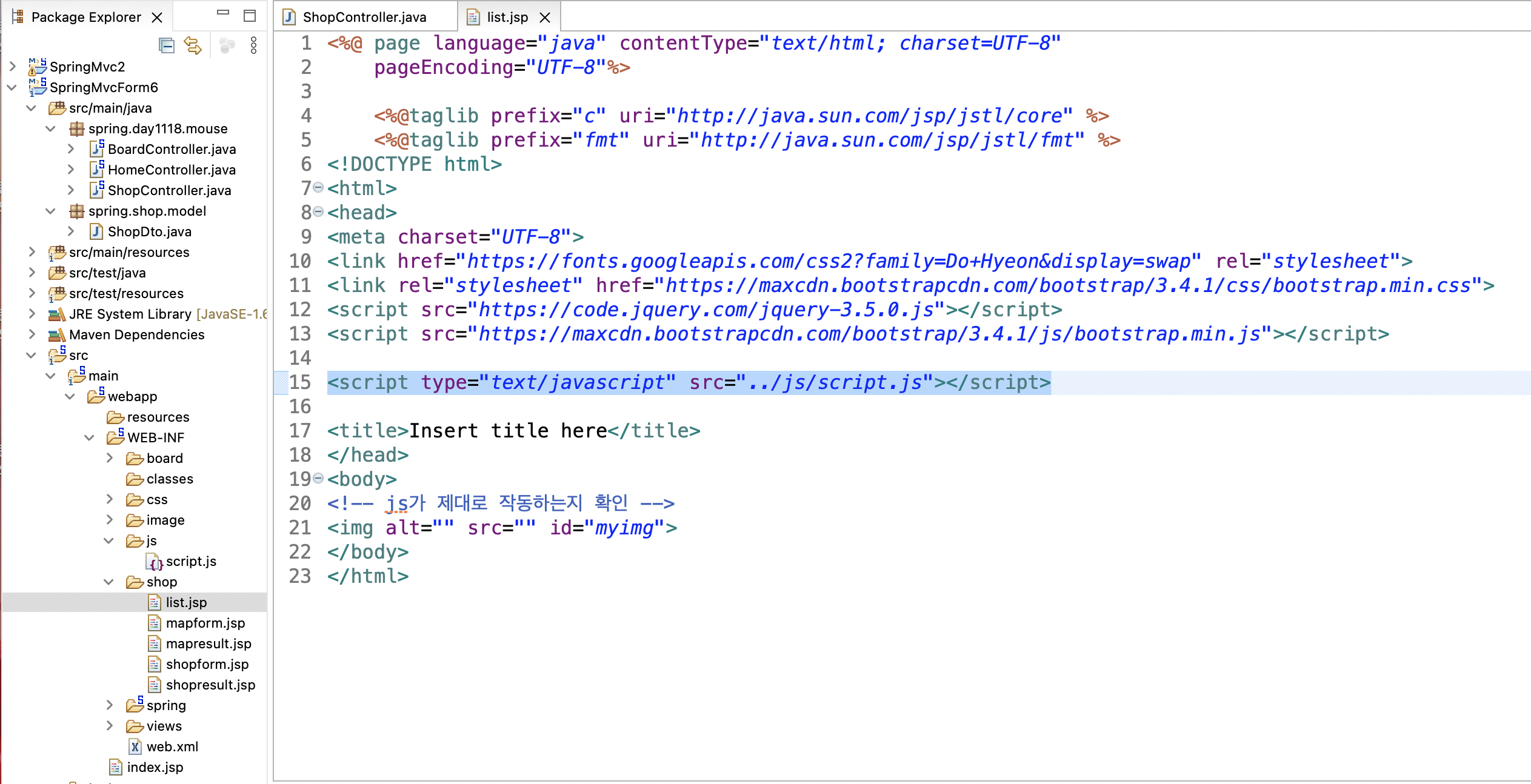
Task: Close the list.jsp editor tab
Action: point(545,18)
